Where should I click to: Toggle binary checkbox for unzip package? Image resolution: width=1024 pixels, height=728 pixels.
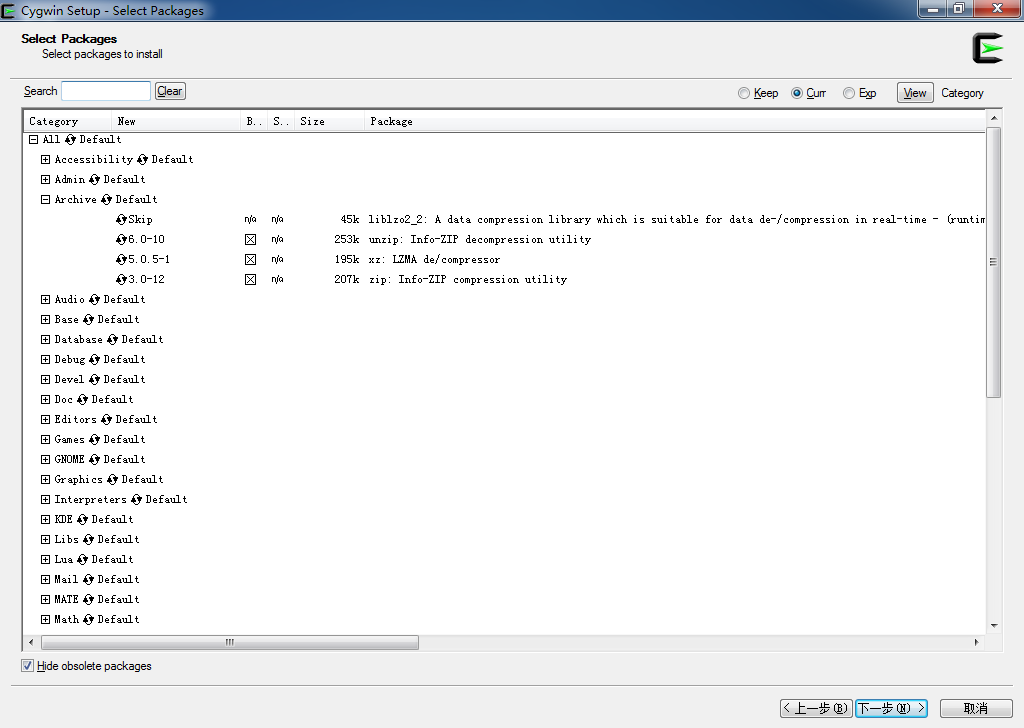coord(250,240)
